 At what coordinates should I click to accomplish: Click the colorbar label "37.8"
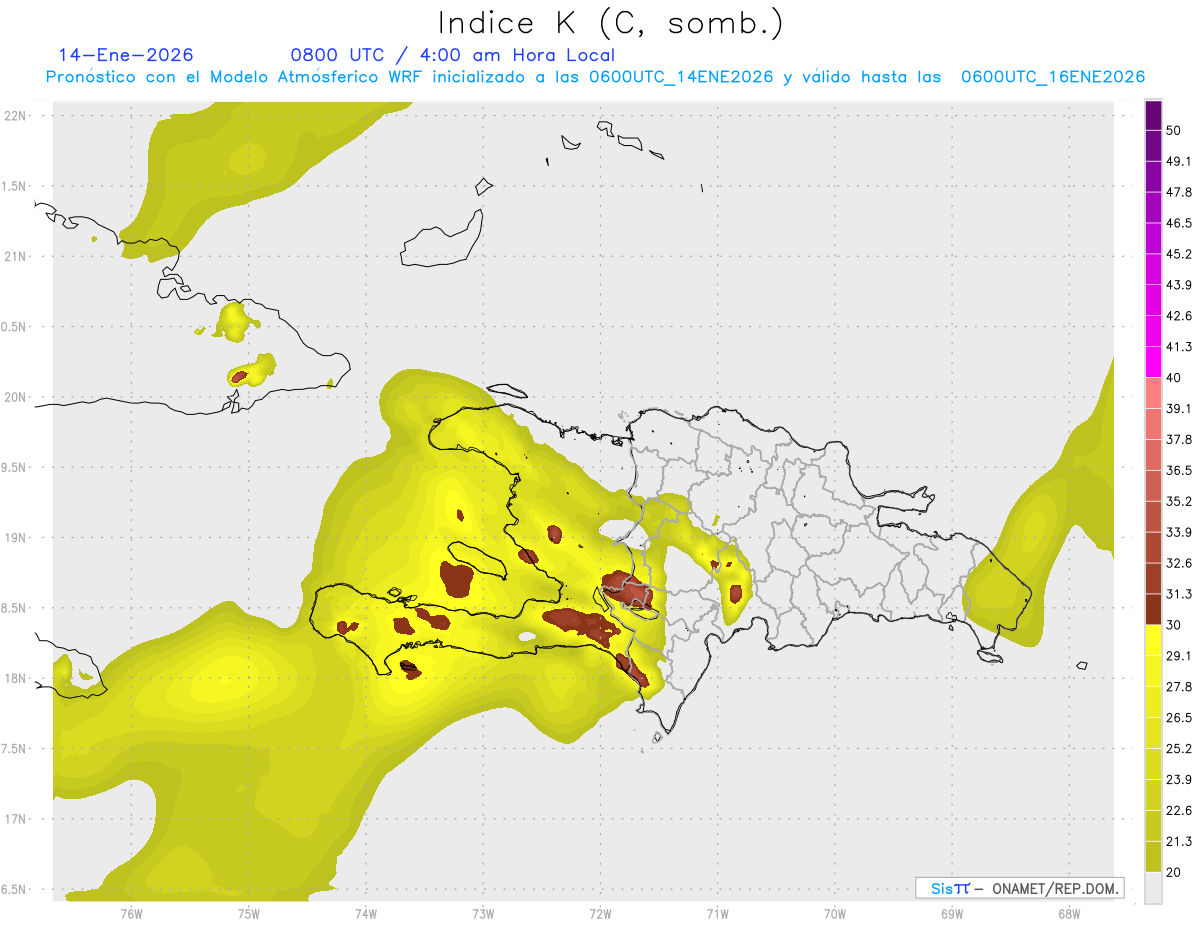pyautogui.click(x=1179, y=439)
